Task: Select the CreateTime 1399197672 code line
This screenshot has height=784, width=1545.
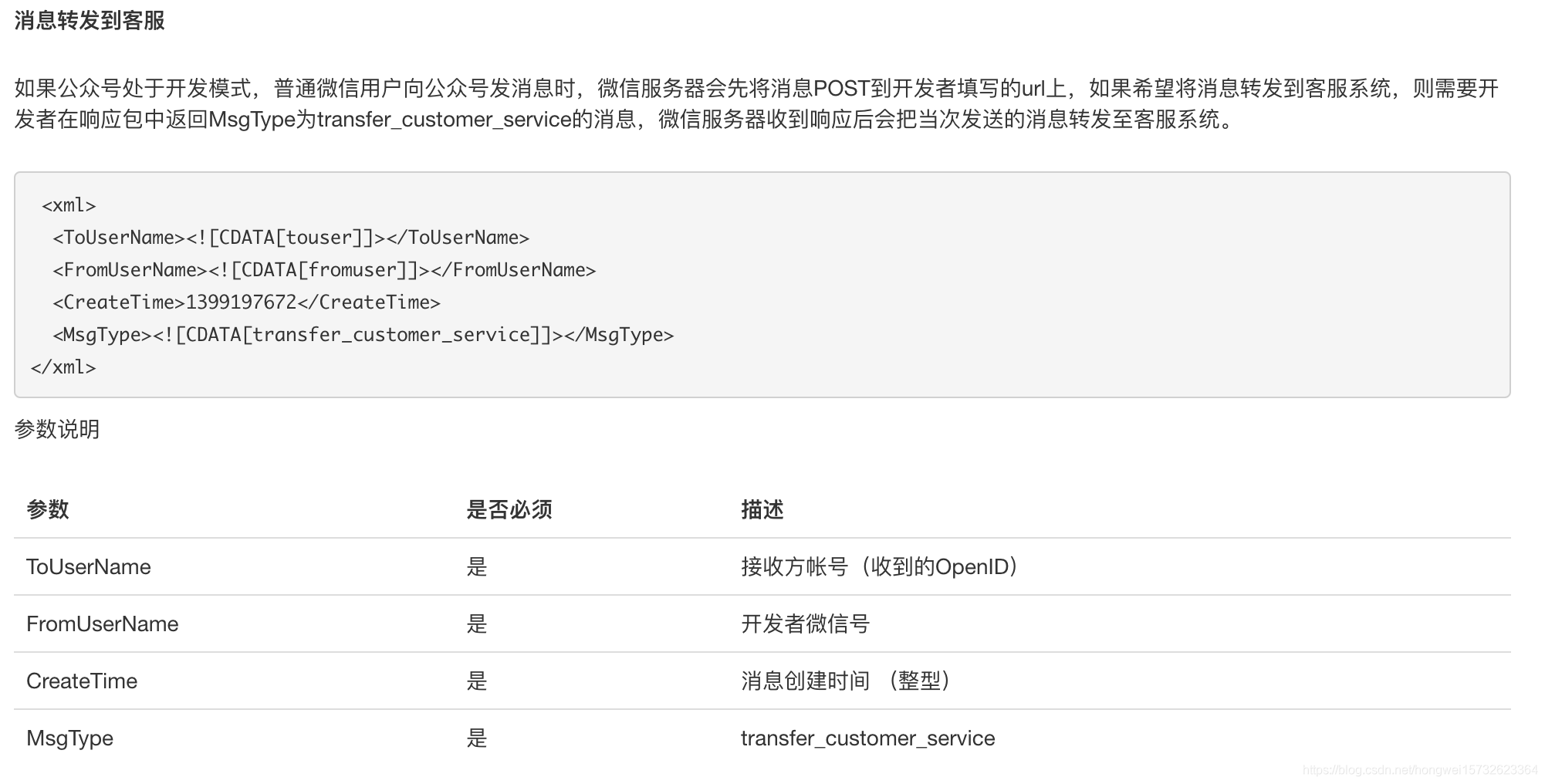Action: point(246,302)
